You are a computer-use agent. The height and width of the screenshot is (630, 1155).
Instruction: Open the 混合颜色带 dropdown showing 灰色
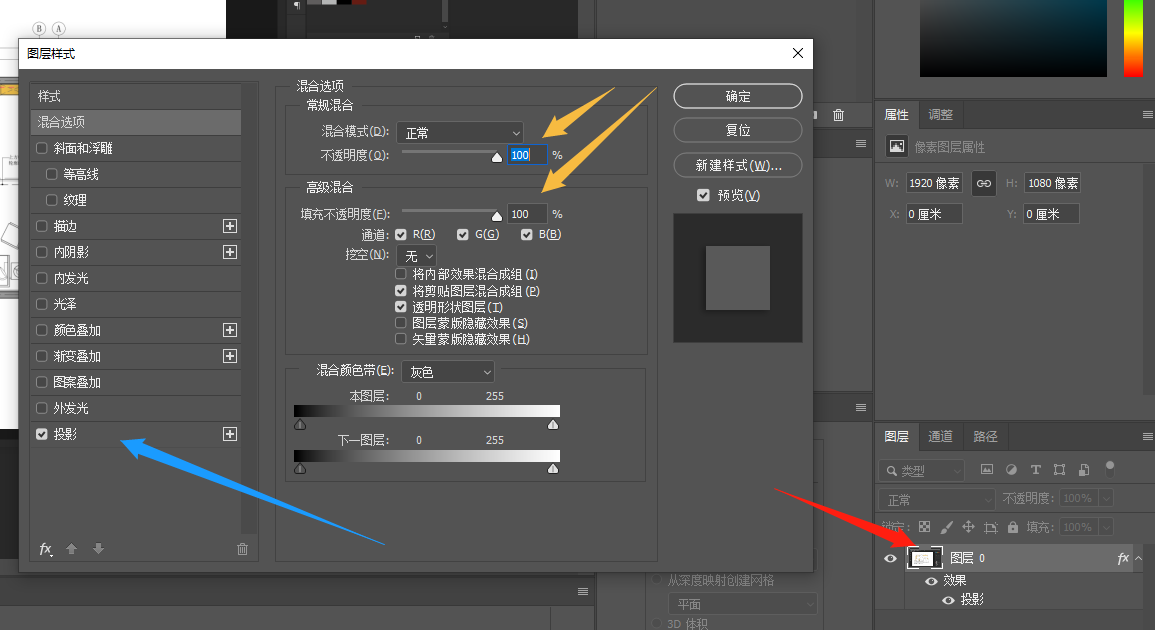click(x=448, y=372)
